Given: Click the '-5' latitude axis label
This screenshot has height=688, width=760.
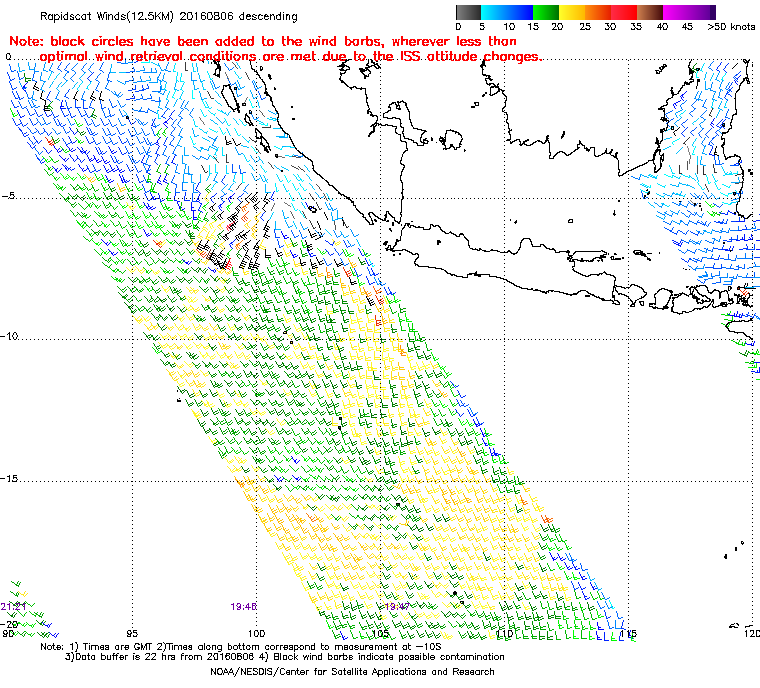Looking at the screenshot, I should (x=8, y=196).
